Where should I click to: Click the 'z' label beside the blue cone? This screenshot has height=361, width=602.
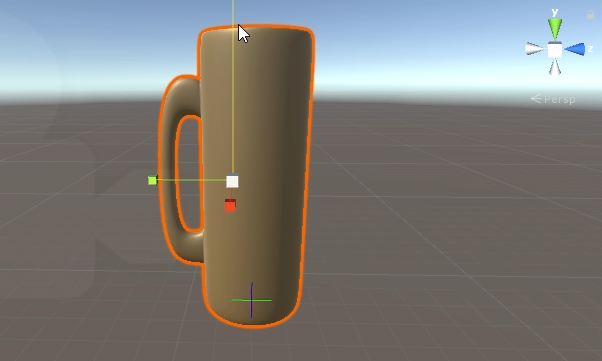[x=590, y=49]
